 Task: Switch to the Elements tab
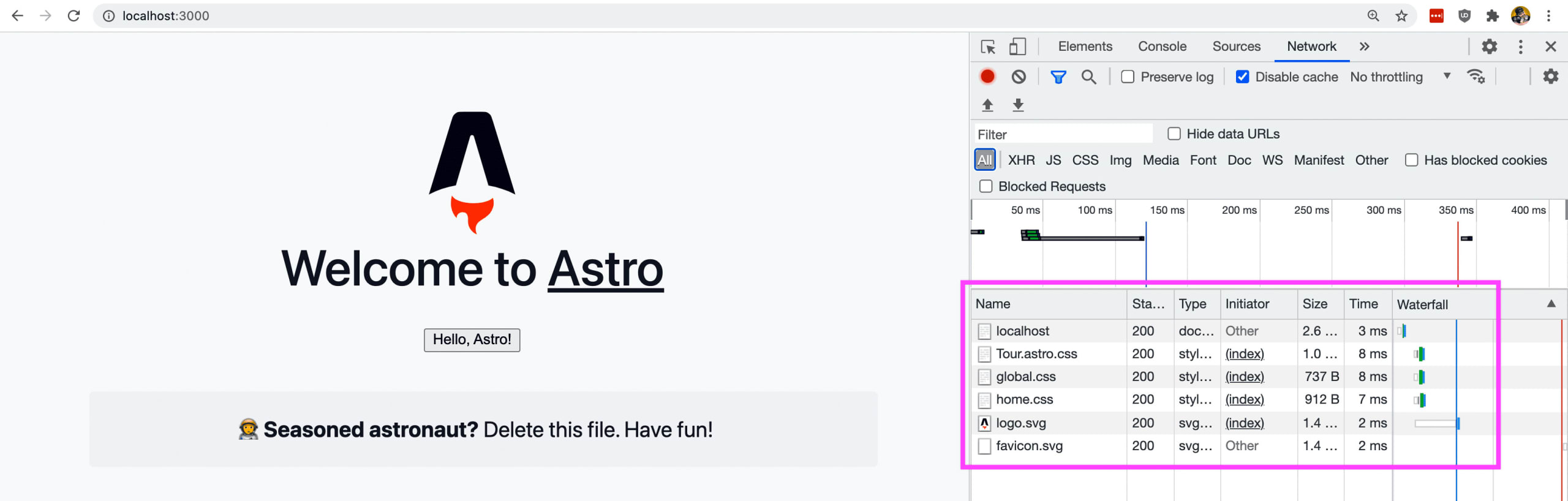tap(1085, 47)
